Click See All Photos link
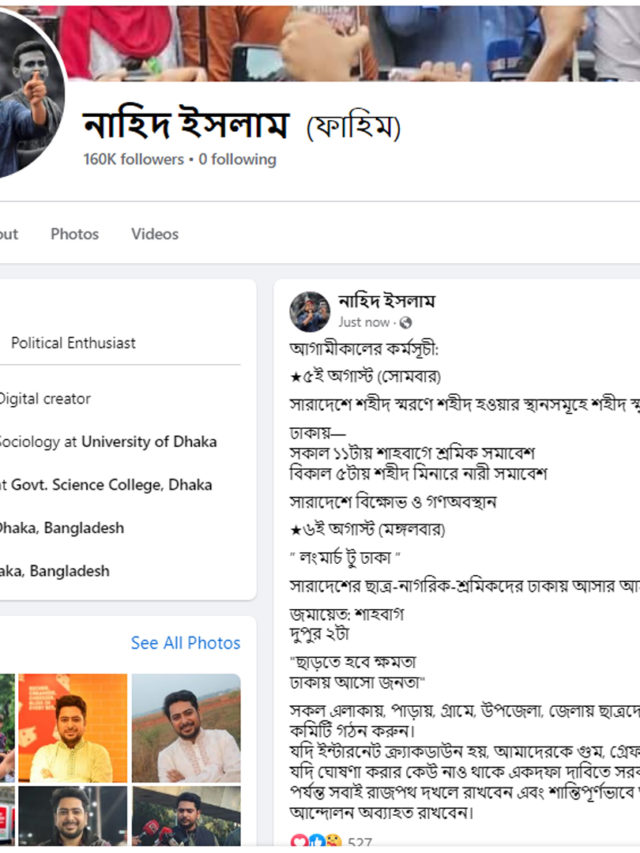 (185, 643)
